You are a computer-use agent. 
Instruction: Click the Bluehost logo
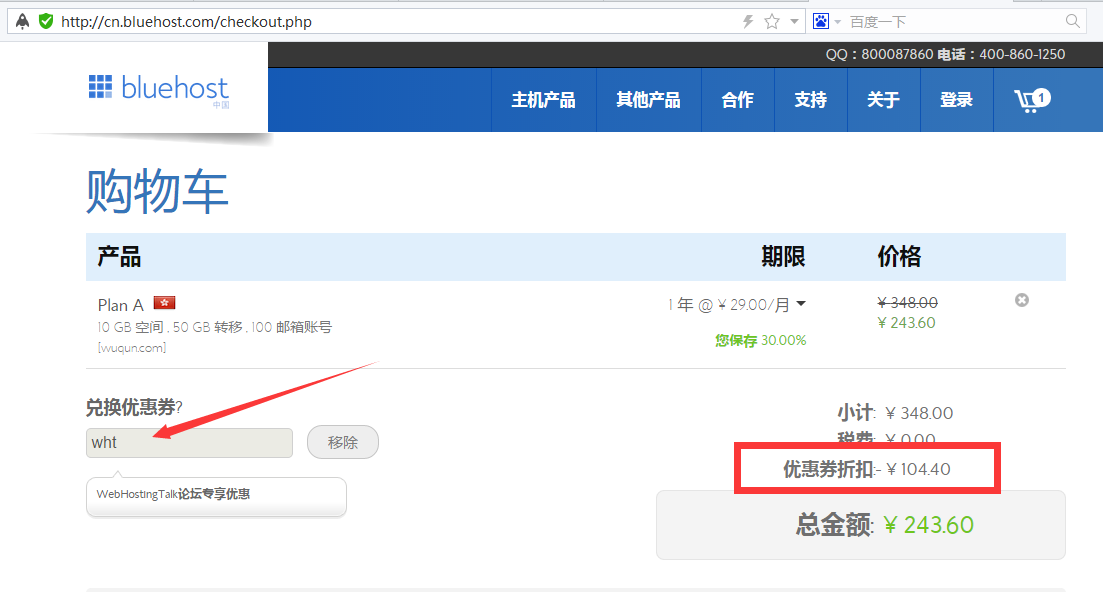[x=159, y=90]
